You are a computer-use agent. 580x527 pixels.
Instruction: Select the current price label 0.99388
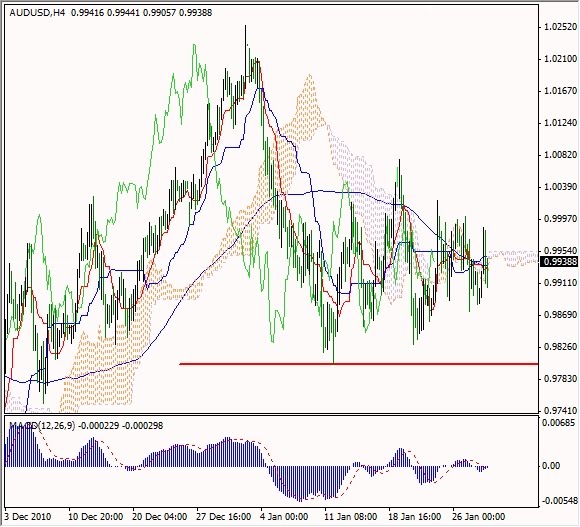pos(559,262)
